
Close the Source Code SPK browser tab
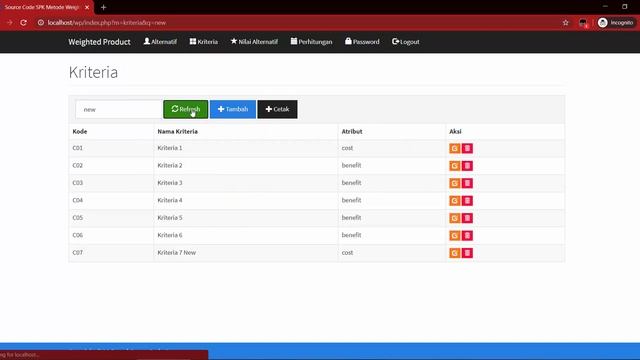(x=87, y=7)
